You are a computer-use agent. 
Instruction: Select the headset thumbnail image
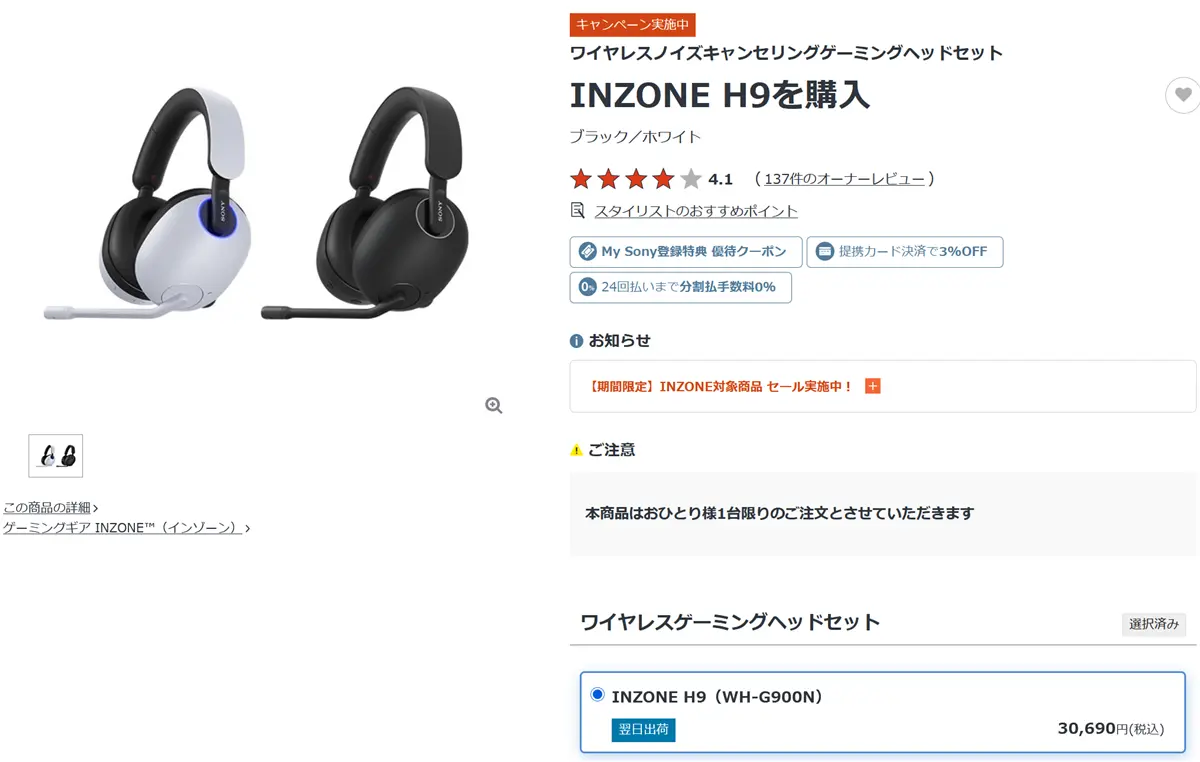pos(56,456)
